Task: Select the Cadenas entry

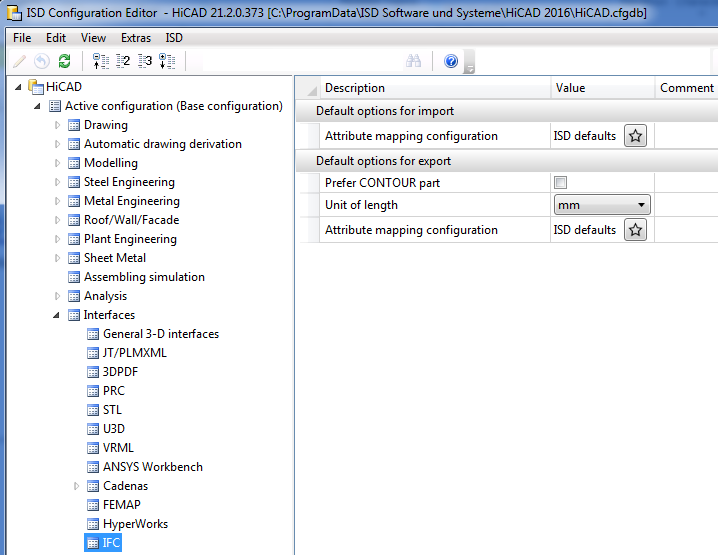Action: tap(125, 486)
